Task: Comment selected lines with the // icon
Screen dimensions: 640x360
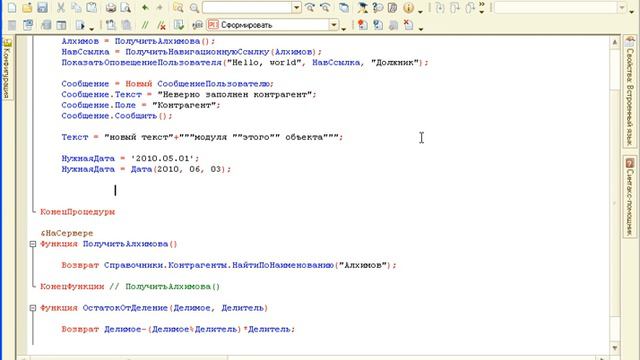Action: [x=145, y=25]
